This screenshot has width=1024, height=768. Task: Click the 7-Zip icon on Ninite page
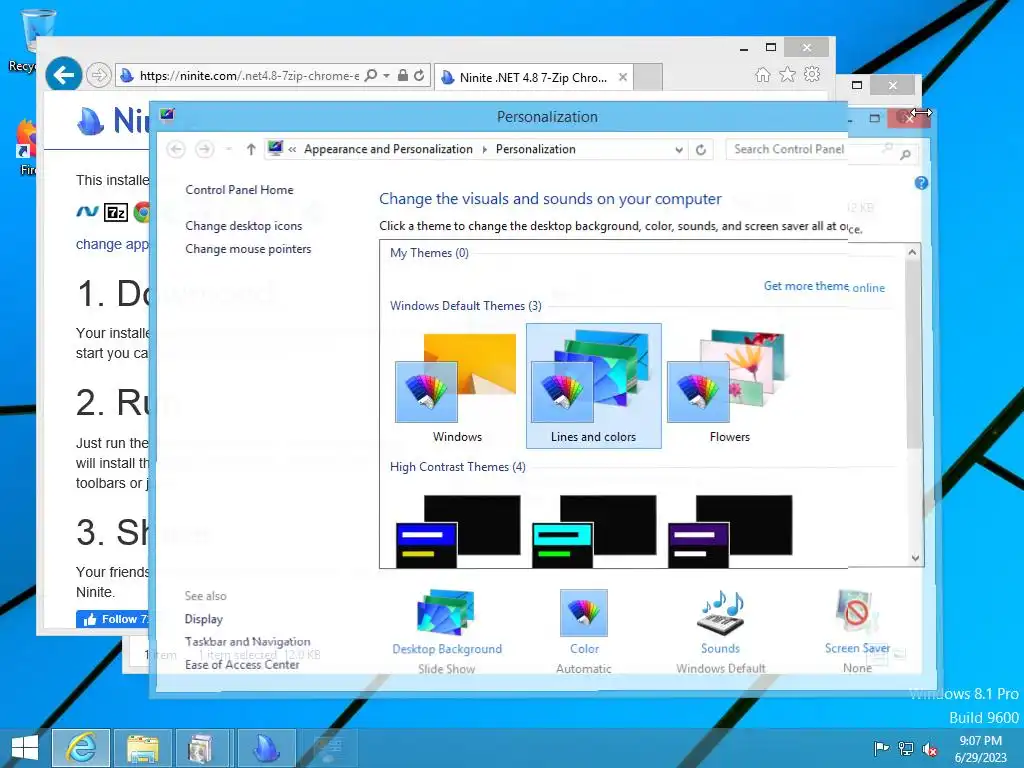coord(116,212)
